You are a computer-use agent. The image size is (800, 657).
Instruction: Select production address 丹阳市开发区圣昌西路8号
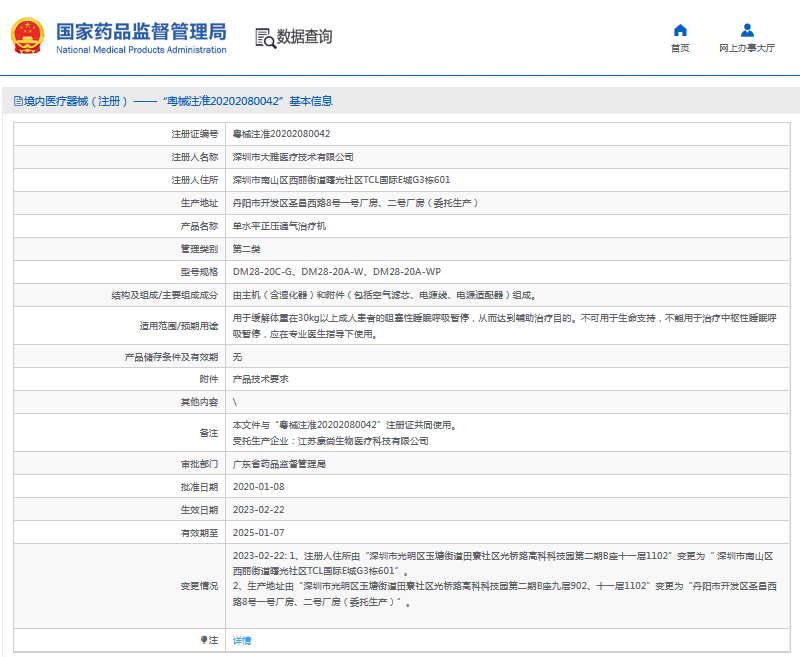click(355, 203)
